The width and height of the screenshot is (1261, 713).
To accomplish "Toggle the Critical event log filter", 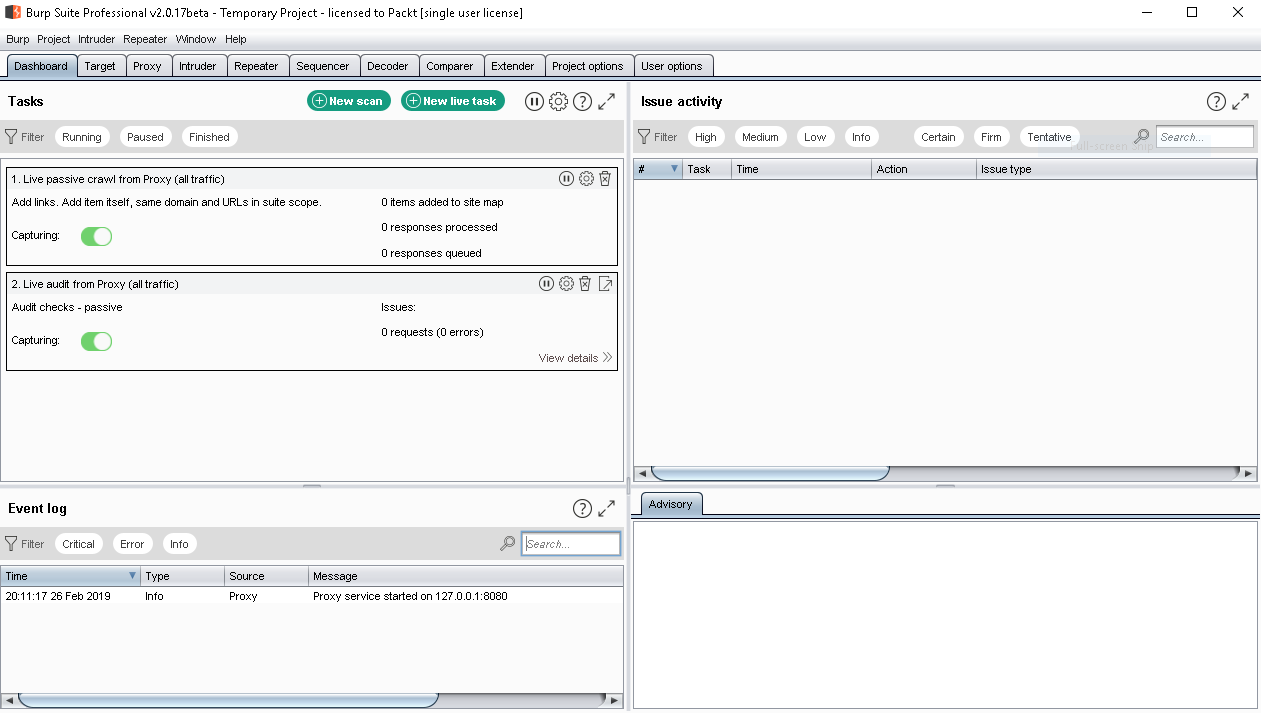I will point(78,544).
